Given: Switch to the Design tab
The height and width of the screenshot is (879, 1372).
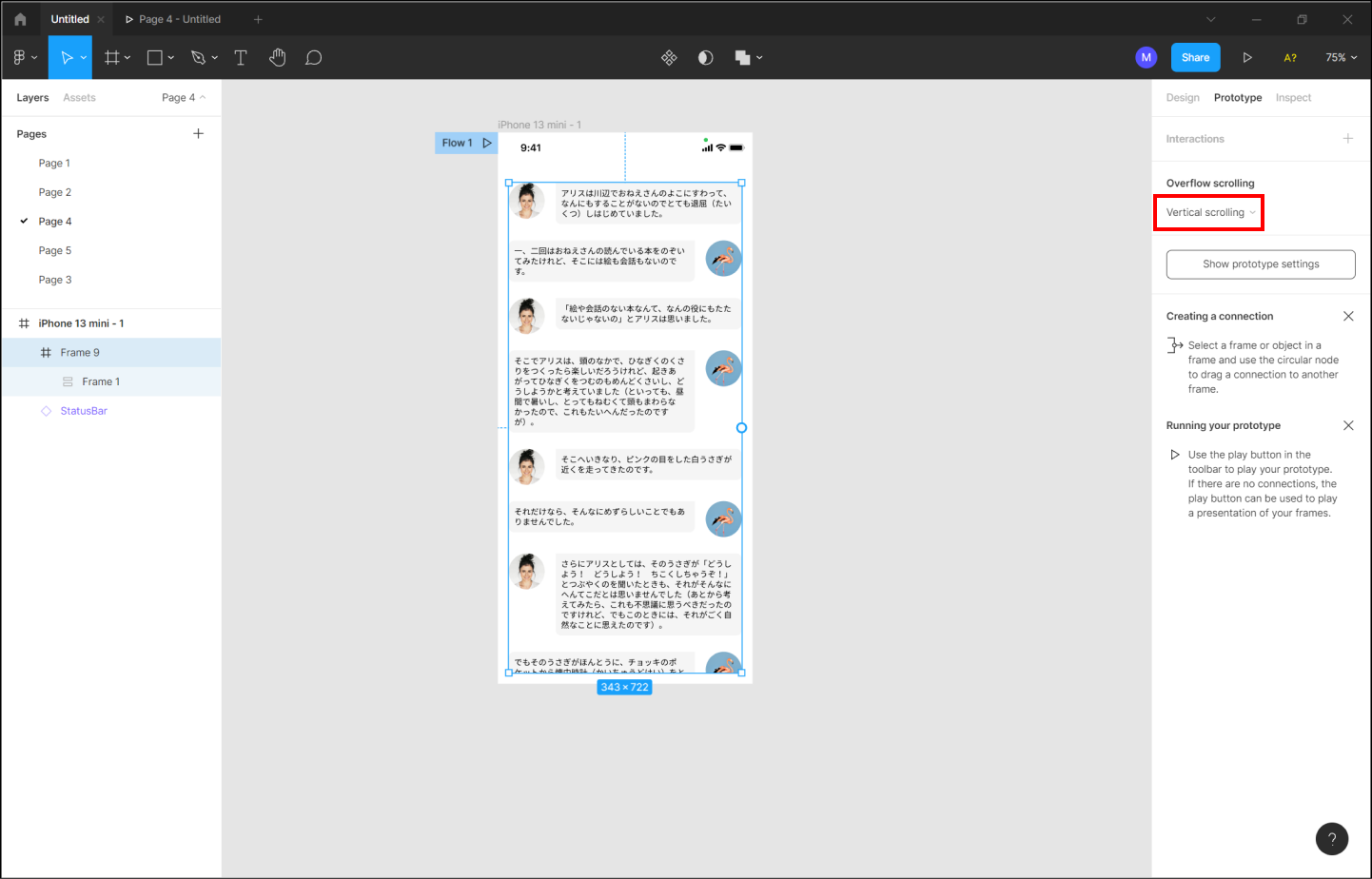Looking at the screenshot, I should 1183,98.
